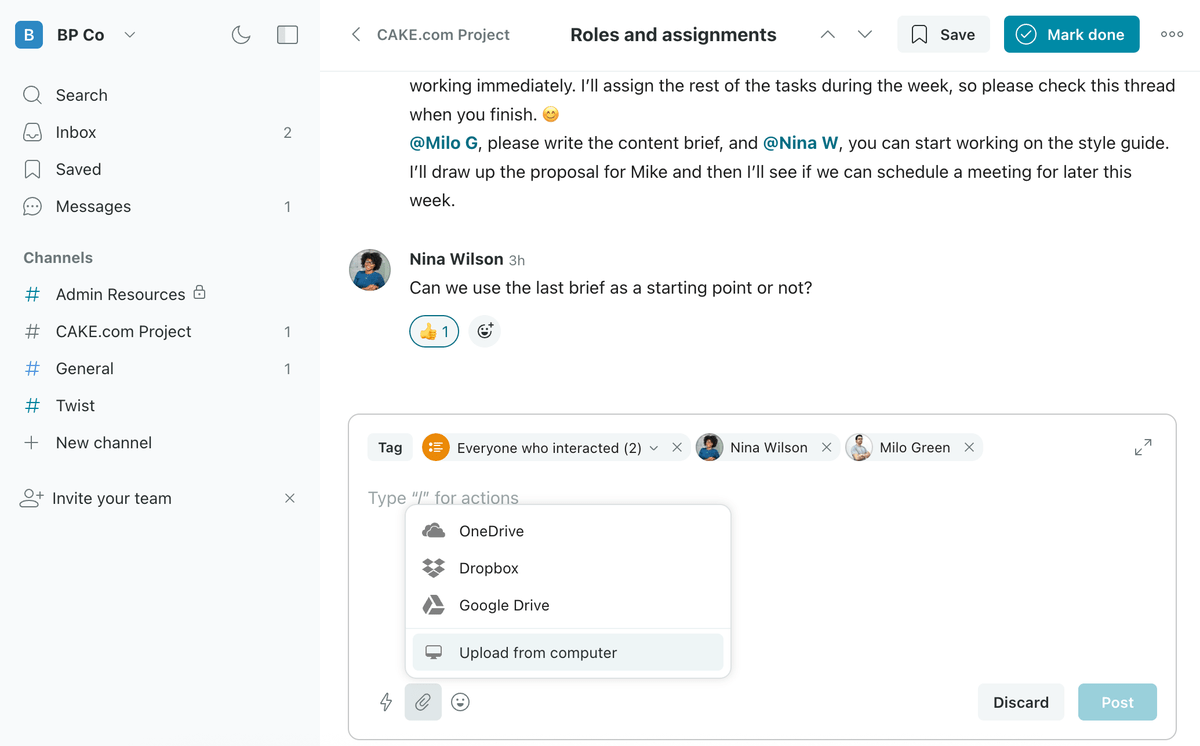Collapse the sidebar with the panel icon
Screen dimensions: 1200x746
pos(288,35)
